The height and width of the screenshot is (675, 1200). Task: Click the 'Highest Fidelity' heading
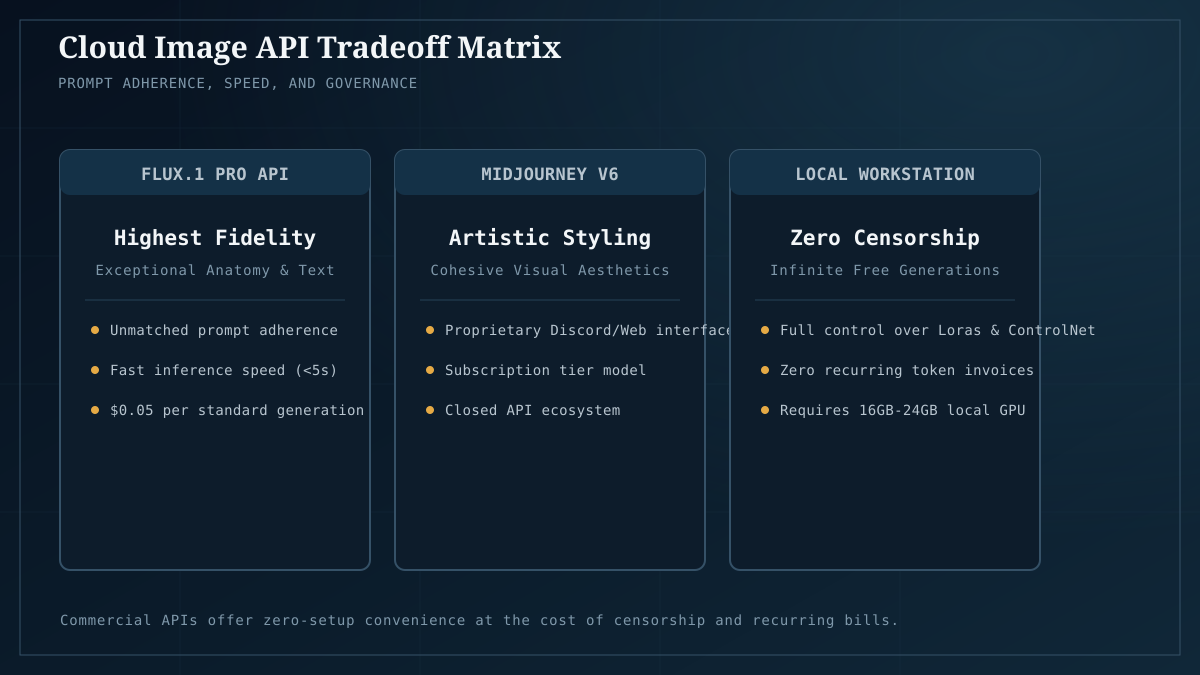tap(215, 237)
